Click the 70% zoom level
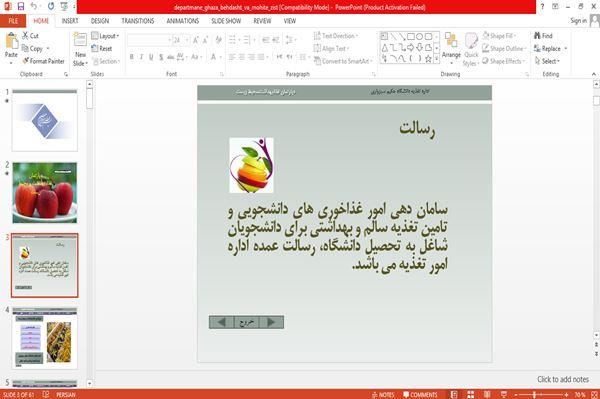The width and height of the screenshot is (600, 399). (x=580, y=394)
